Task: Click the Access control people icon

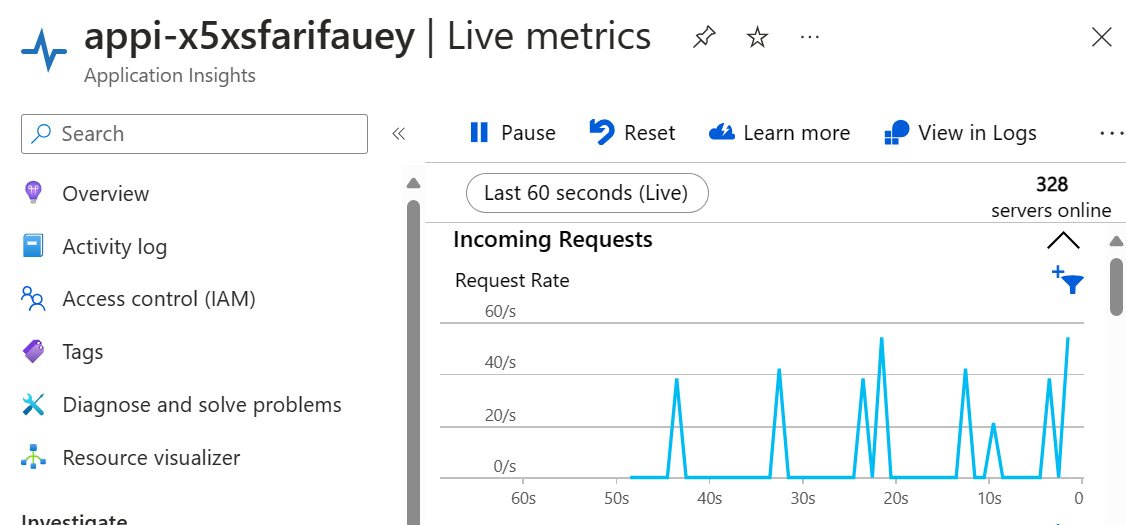Action: tap(34, 299)
